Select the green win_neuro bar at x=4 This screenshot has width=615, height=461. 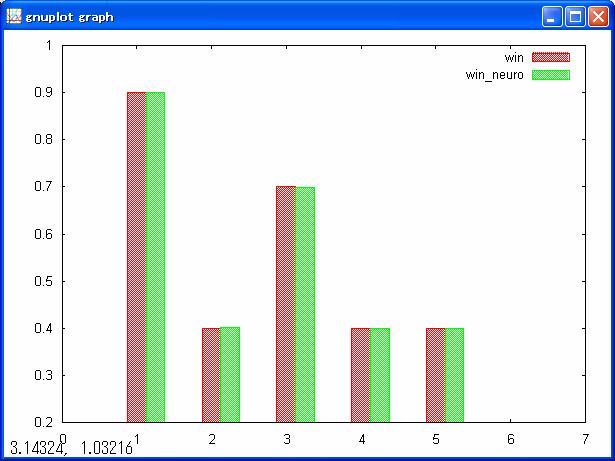380,375
